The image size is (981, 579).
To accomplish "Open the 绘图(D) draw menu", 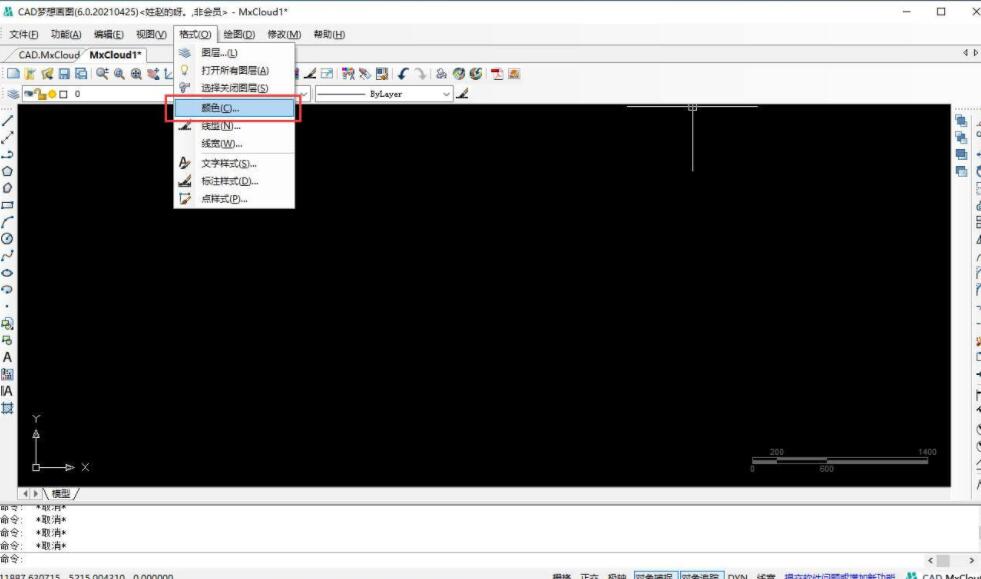I will pyautogui.click(x=239, y=35).
